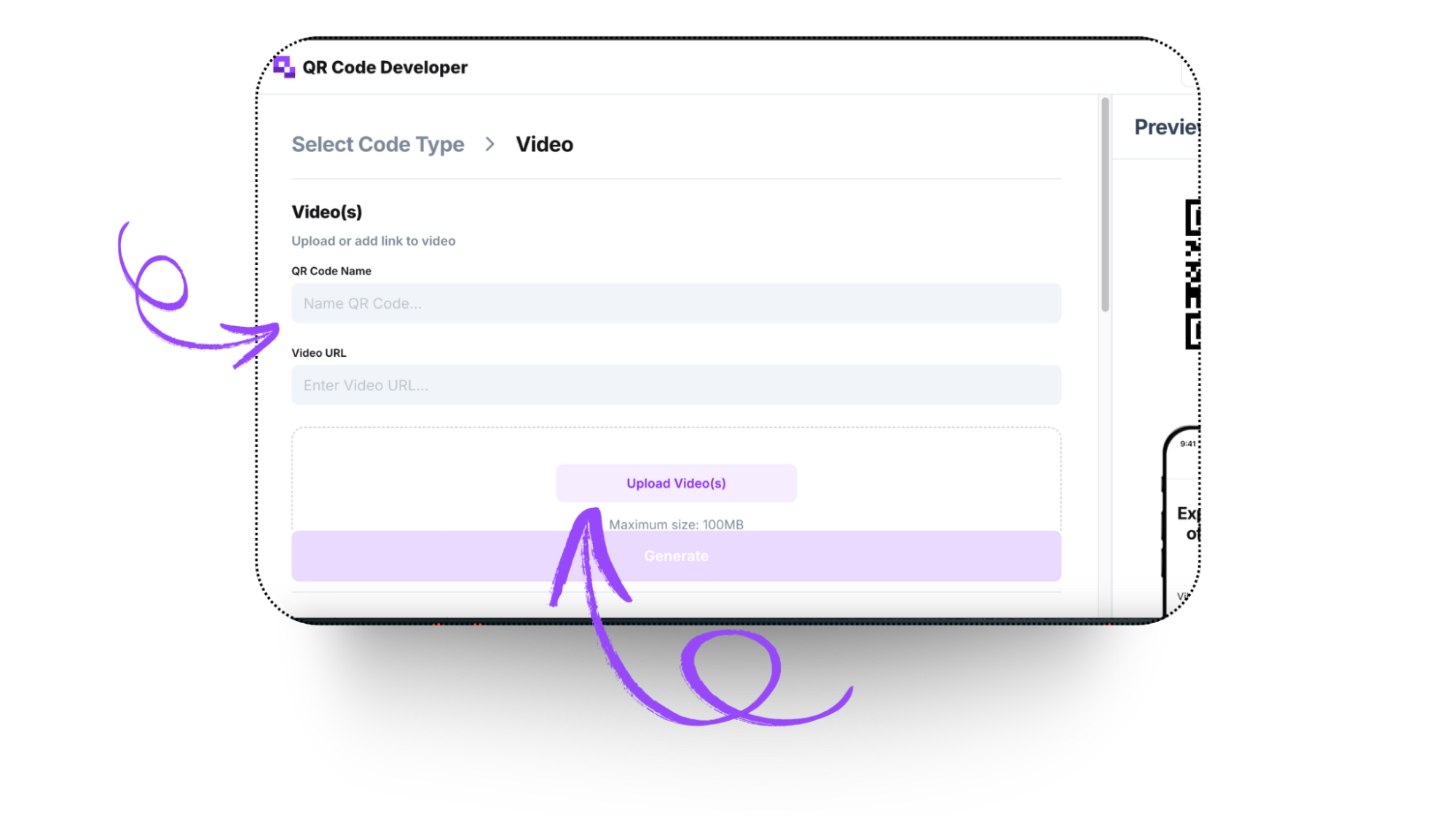Click the Maximum size 100MB text
1456x819 pixels.
tap(676, 524)
